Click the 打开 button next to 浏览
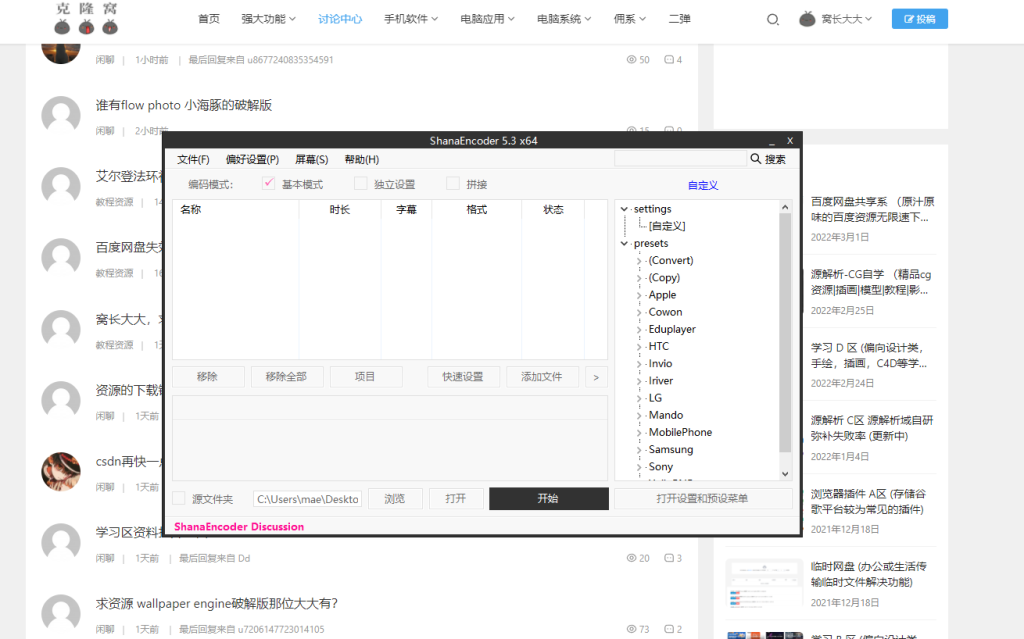Viewport: 1024px width, 639px height. click(x=456, y=499)
